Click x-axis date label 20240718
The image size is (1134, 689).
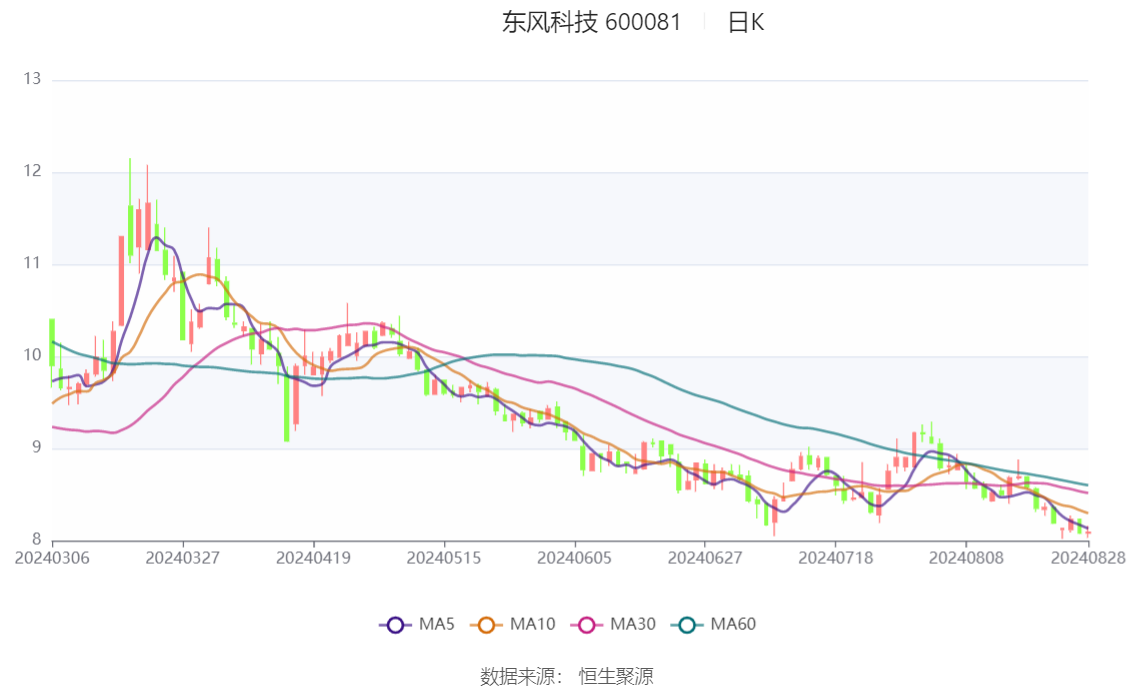point(835,558)
